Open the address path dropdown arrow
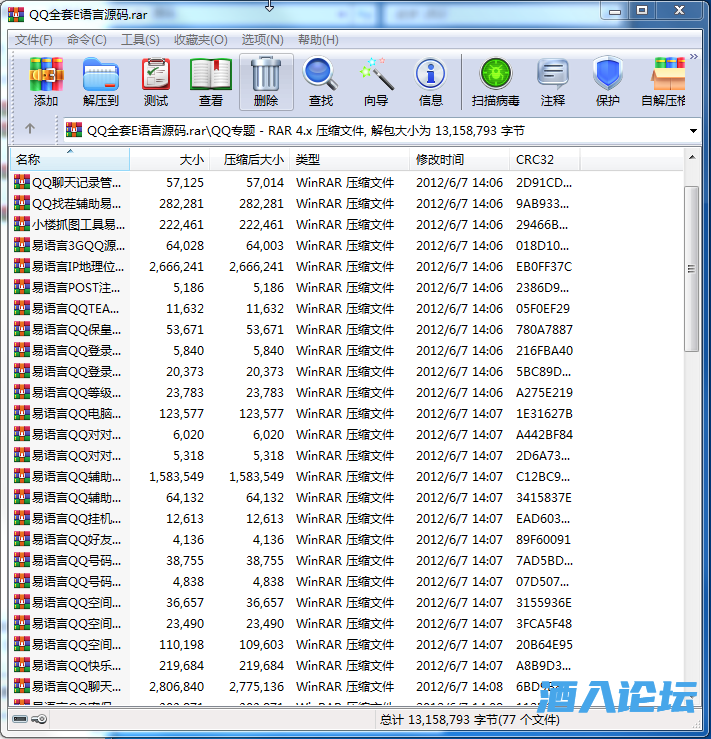Image resolution: width=711 pixels, height=739 pixels. point(693,131)
